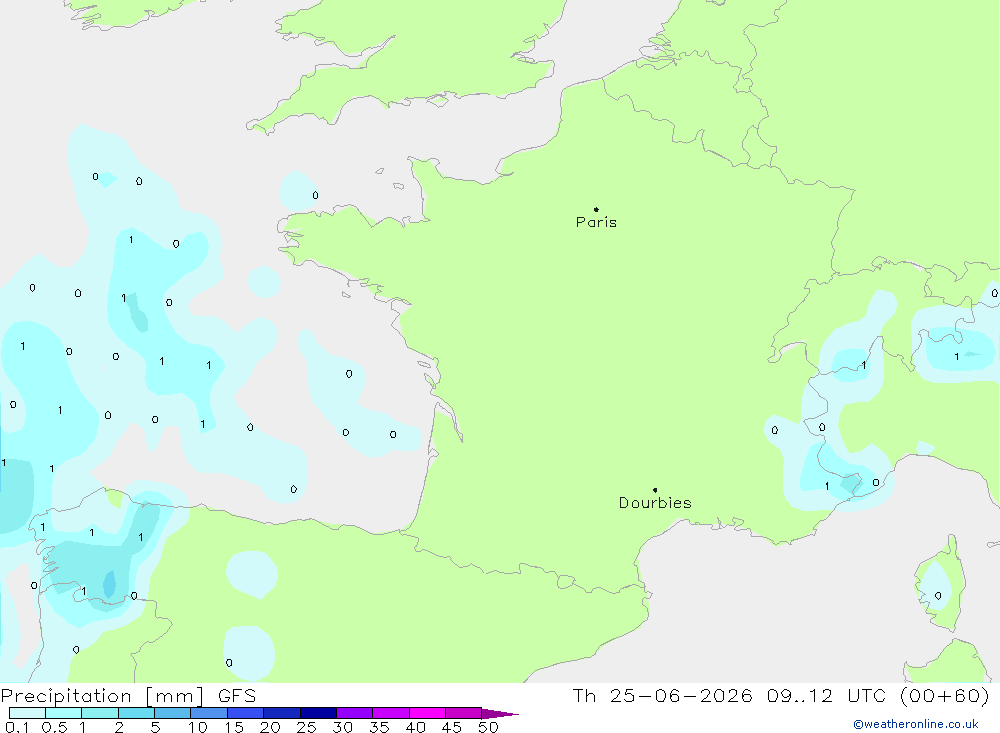1000x733 pixels.
Task: Click the "Th 25-06-2026" date text
Action: tap(662, 696)
